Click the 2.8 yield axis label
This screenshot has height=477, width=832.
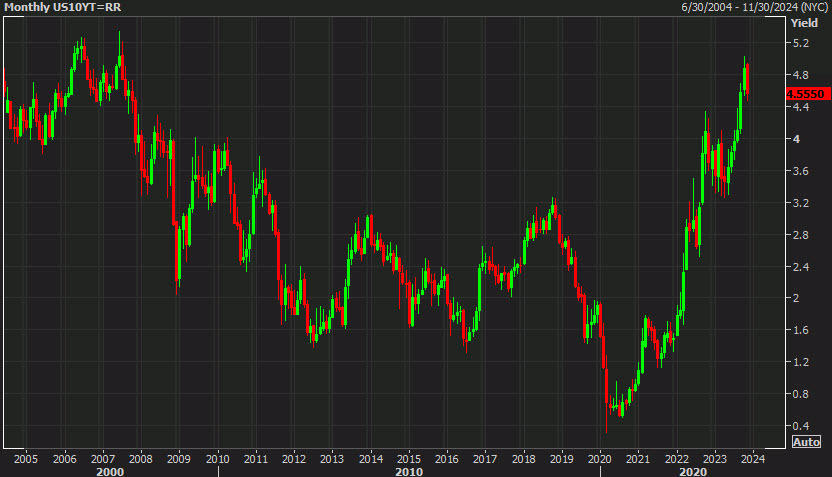click(x=801, y=235)
